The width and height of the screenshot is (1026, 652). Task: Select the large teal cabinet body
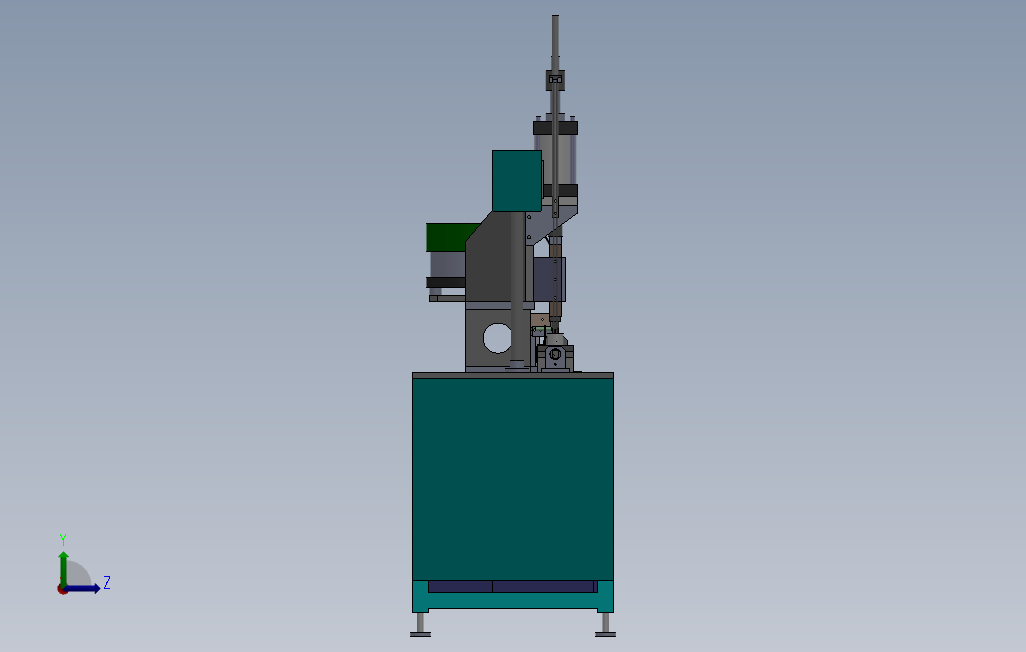(512, 479)
